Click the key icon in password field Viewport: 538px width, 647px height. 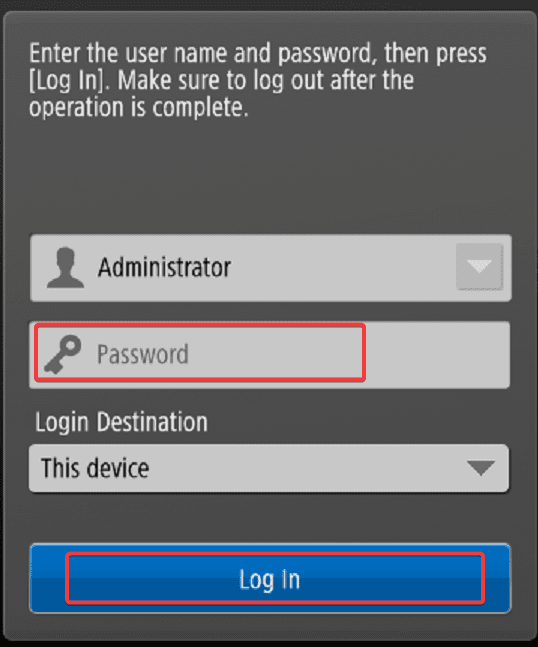click(63, 354)
